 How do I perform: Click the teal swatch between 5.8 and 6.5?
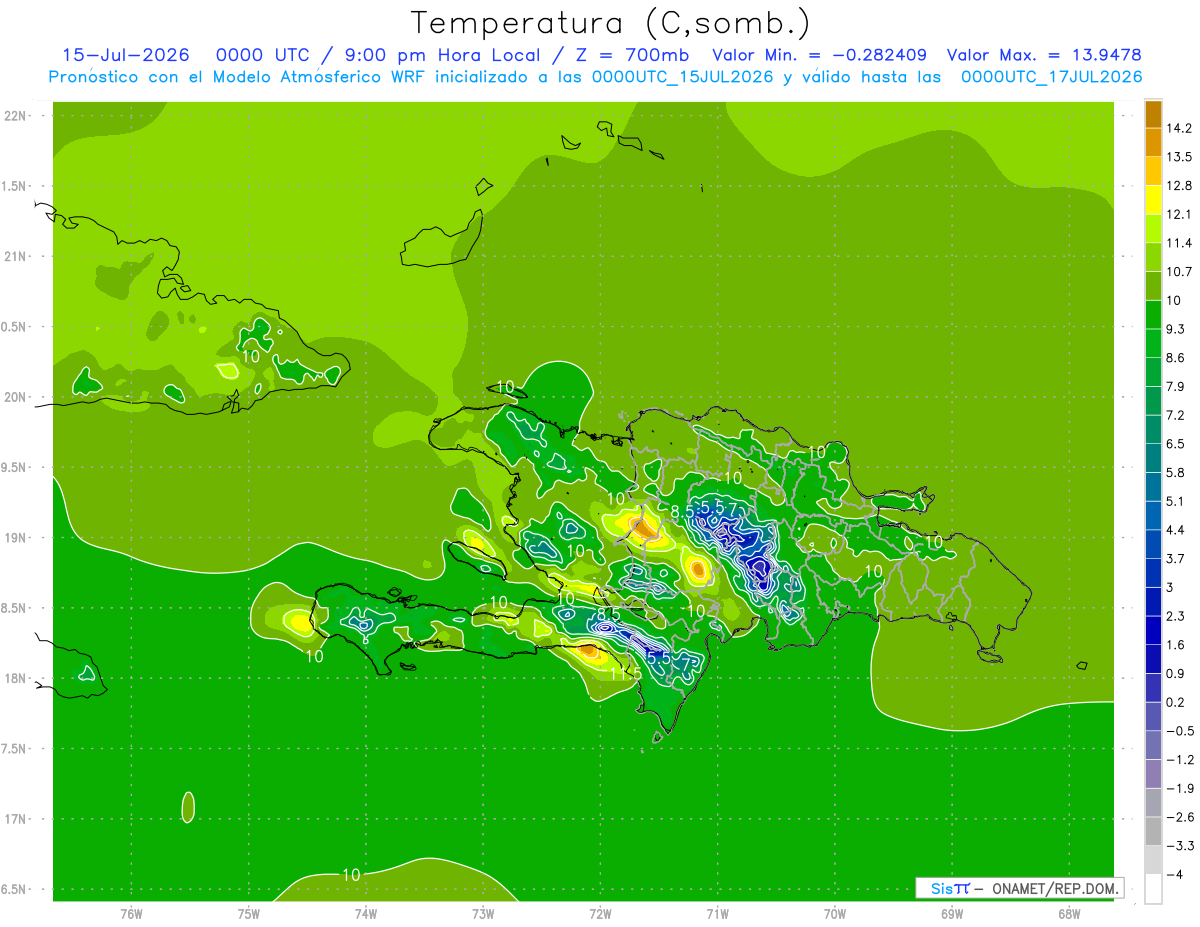1153,458
